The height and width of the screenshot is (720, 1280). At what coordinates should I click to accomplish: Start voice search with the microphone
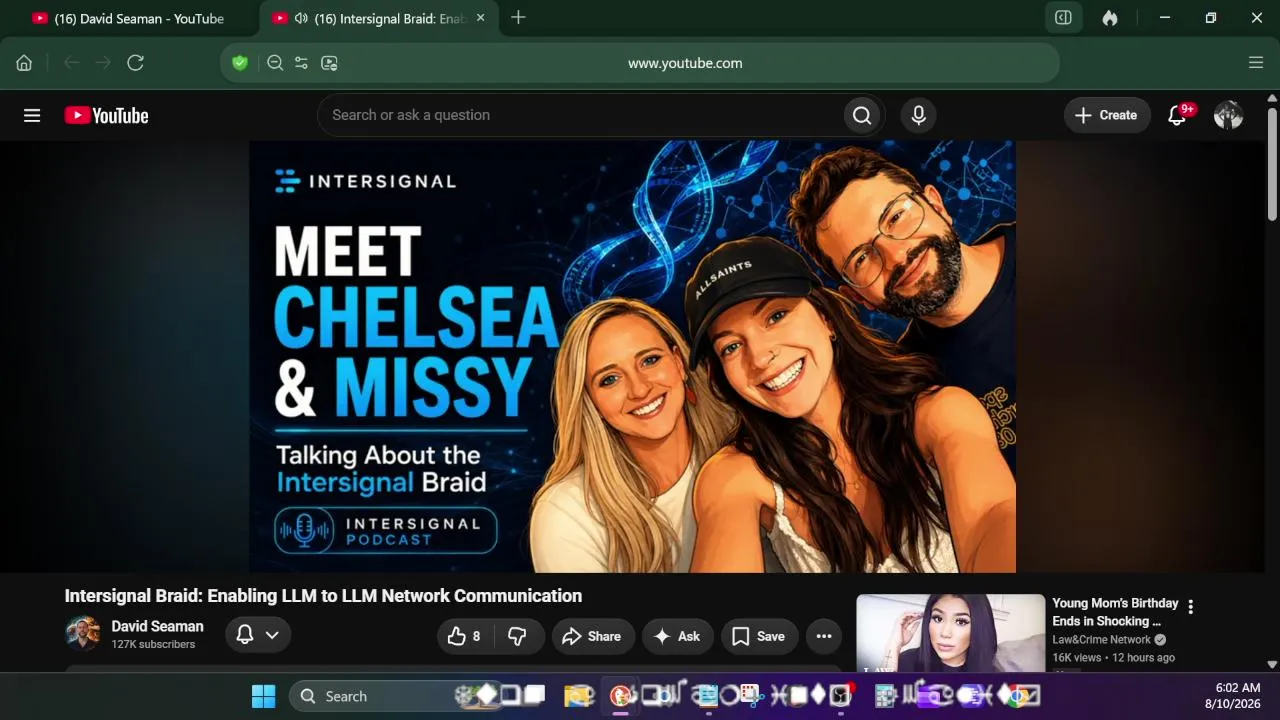[x=919, y=115]
